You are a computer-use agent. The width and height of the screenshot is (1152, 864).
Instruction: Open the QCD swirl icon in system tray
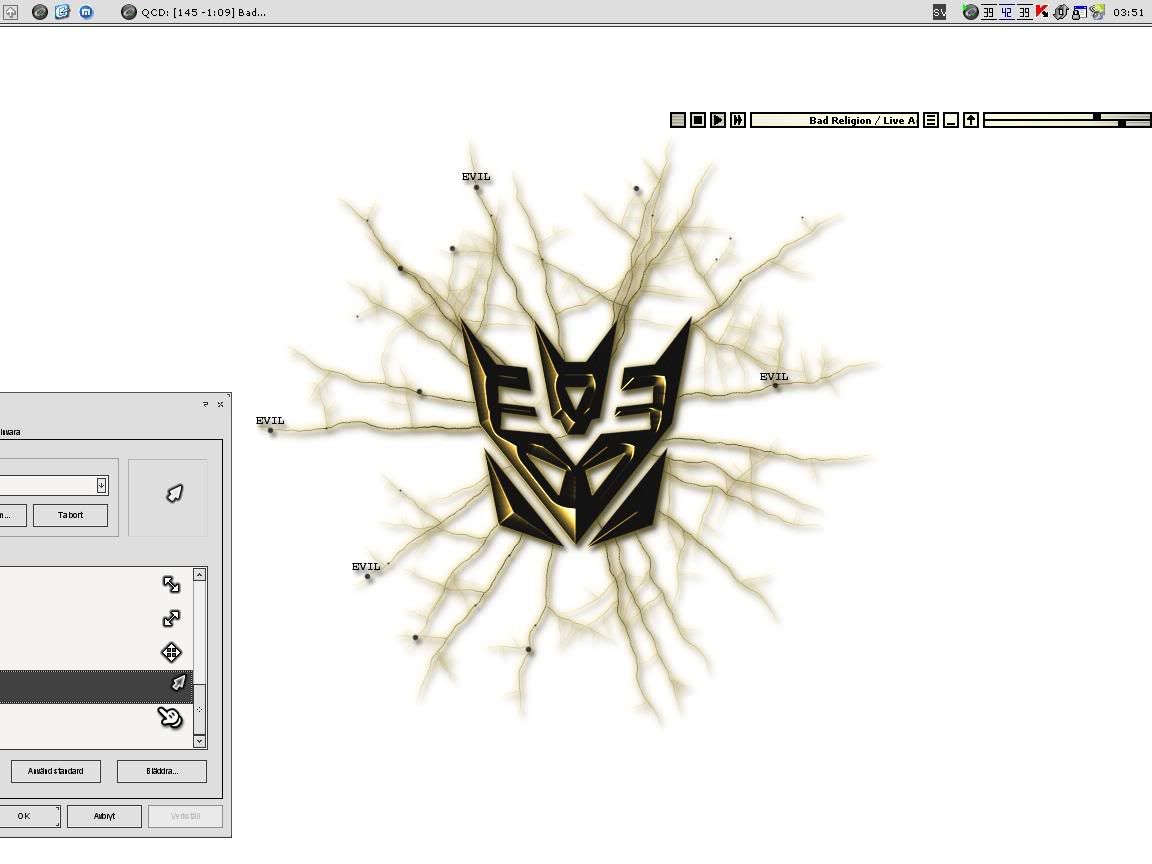970,12
